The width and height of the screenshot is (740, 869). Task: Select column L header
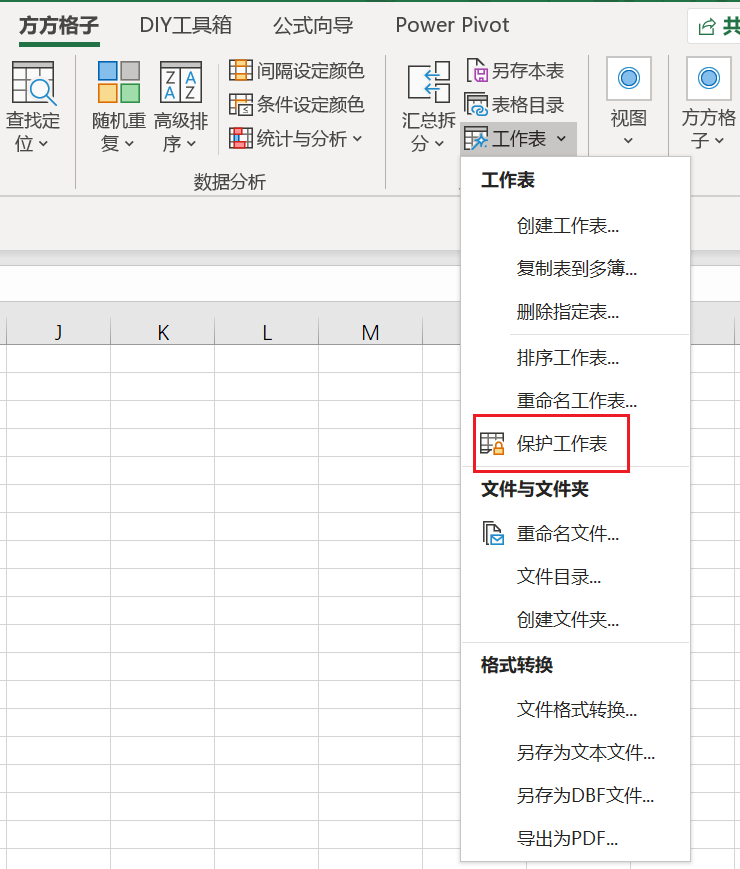[267, 331]
